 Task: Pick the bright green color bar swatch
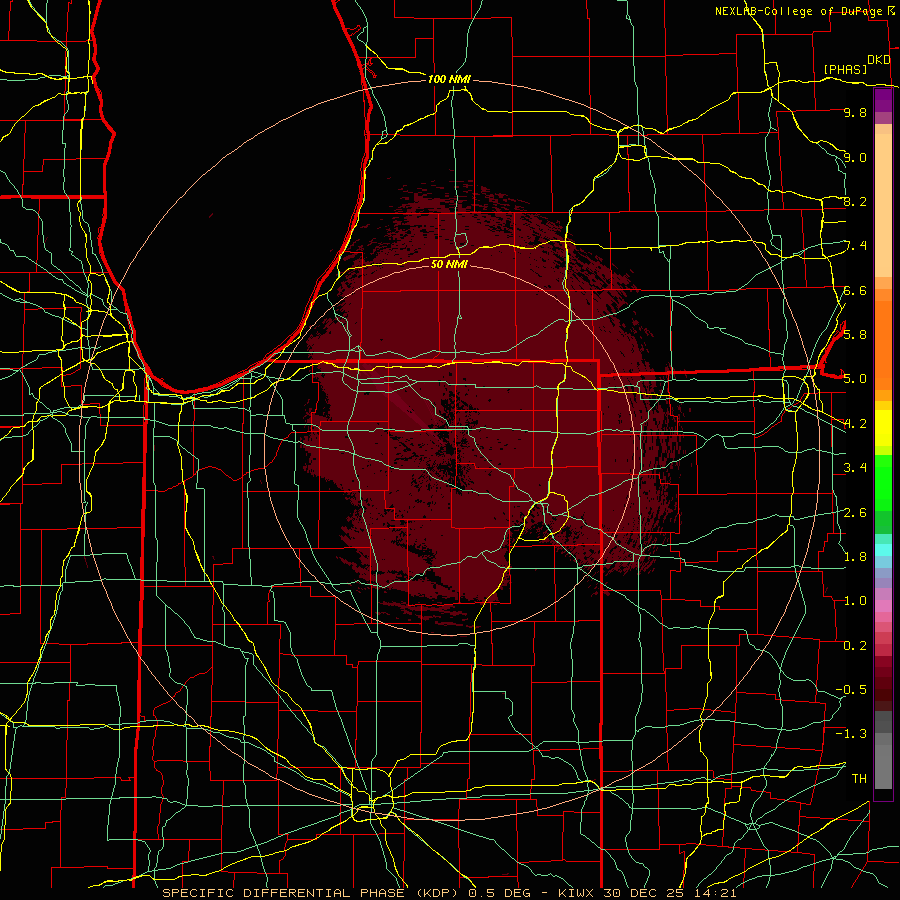883,482
